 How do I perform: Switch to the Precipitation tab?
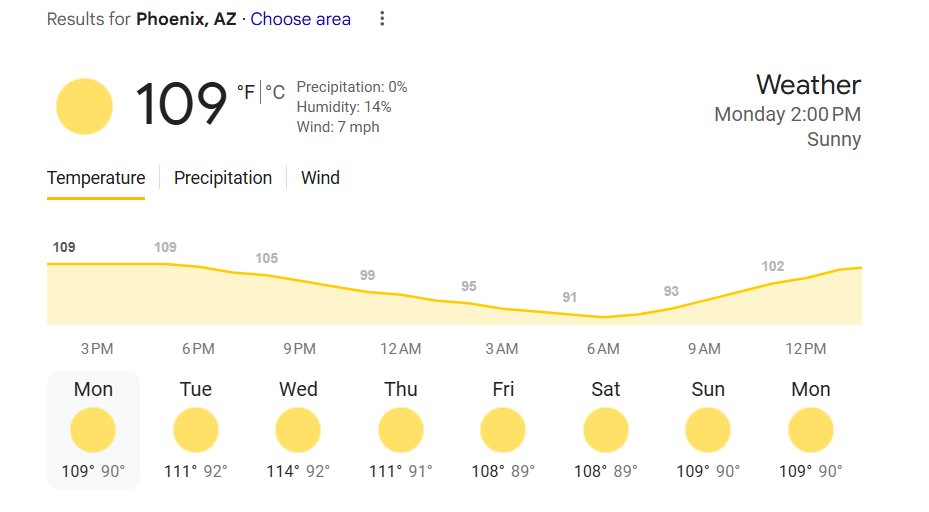tap(223, 178)
